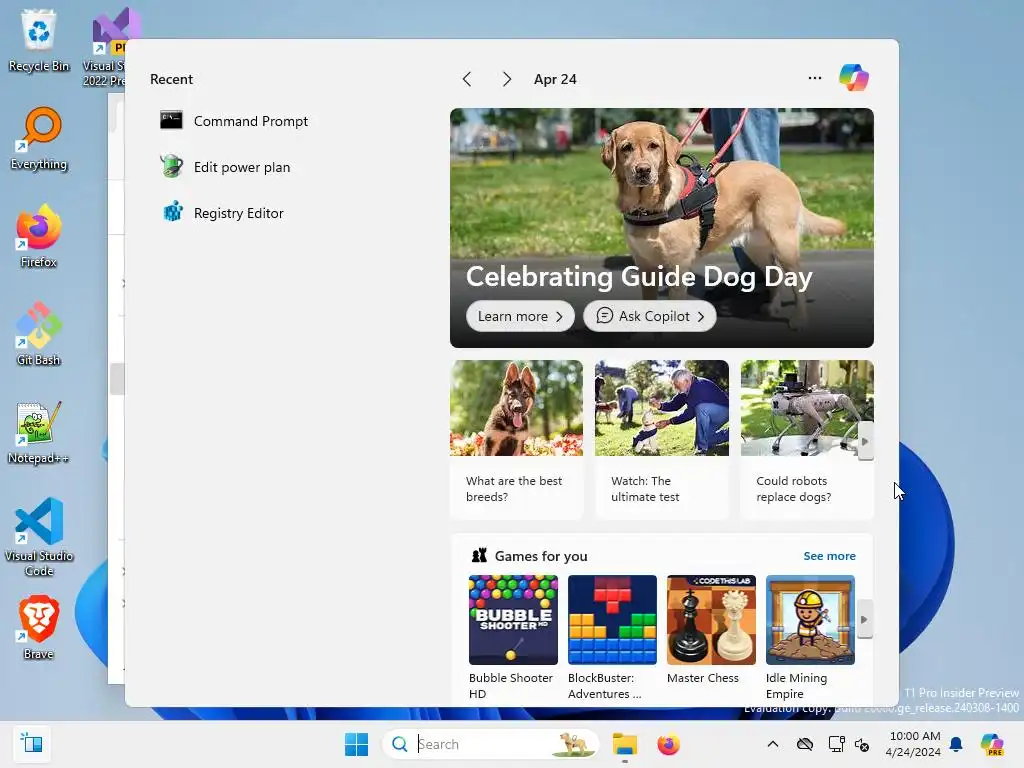Open Recycle Bin desktop icon
Screen dimensions: 1024x768
(39, 40)
